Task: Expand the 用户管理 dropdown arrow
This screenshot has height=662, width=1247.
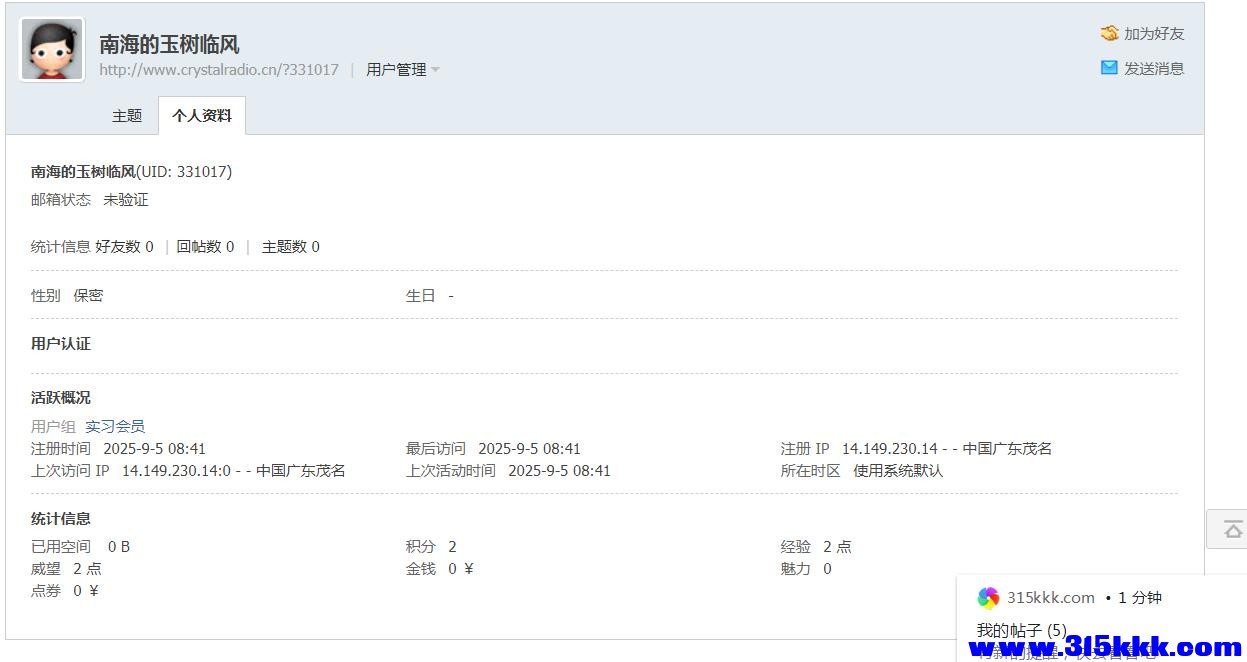Action: 435,70
